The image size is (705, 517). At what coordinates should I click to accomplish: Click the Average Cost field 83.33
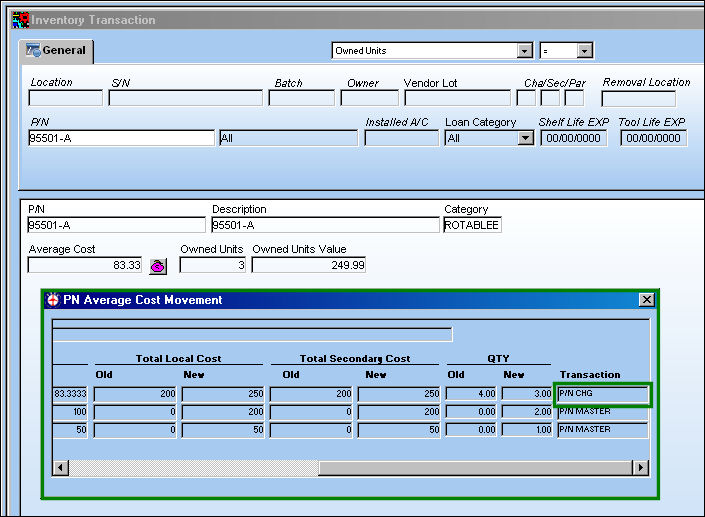coord(85,265)
